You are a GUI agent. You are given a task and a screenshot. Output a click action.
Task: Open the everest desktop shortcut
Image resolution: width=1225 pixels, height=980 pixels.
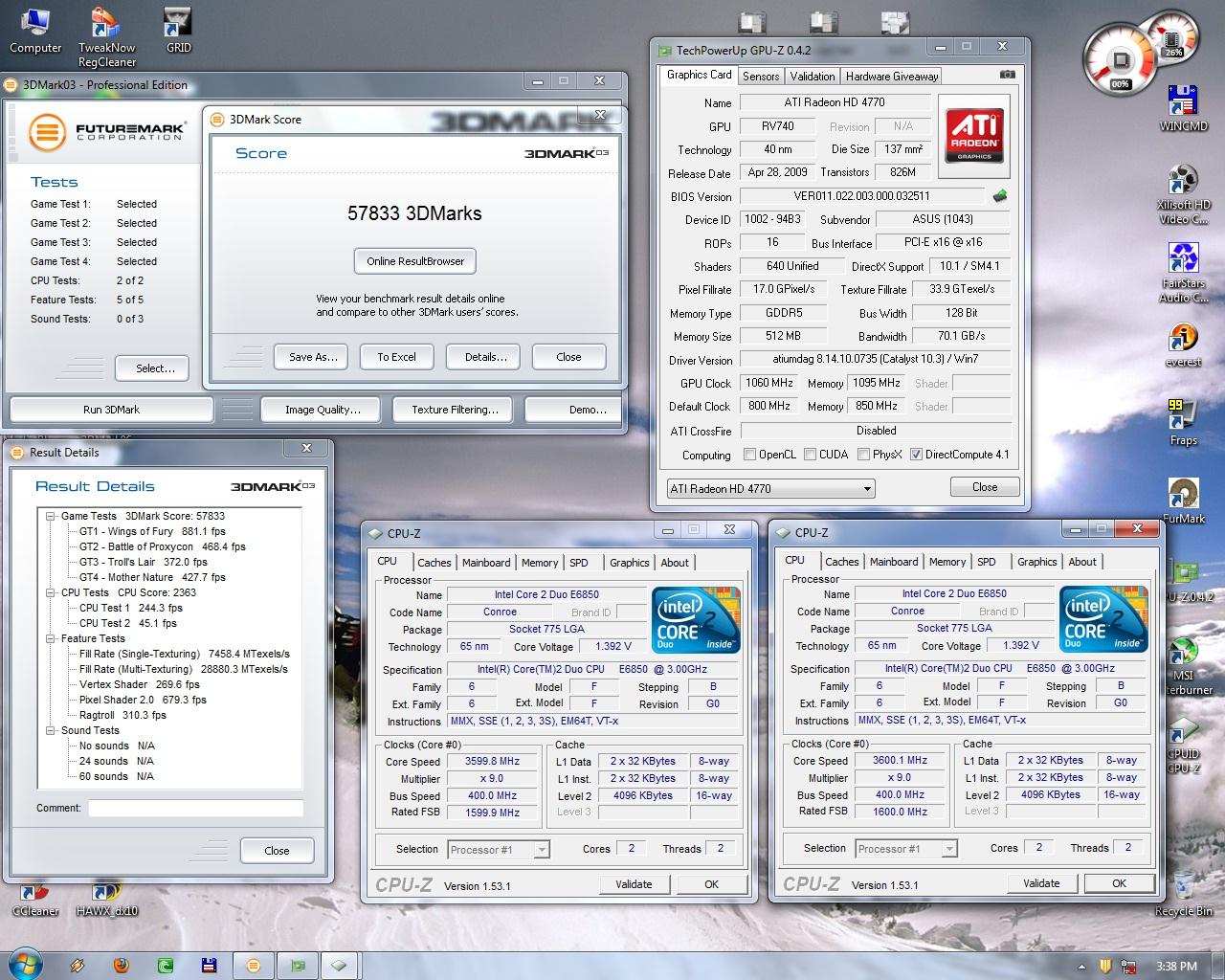pyautogui.click(x=1184, y=345)
